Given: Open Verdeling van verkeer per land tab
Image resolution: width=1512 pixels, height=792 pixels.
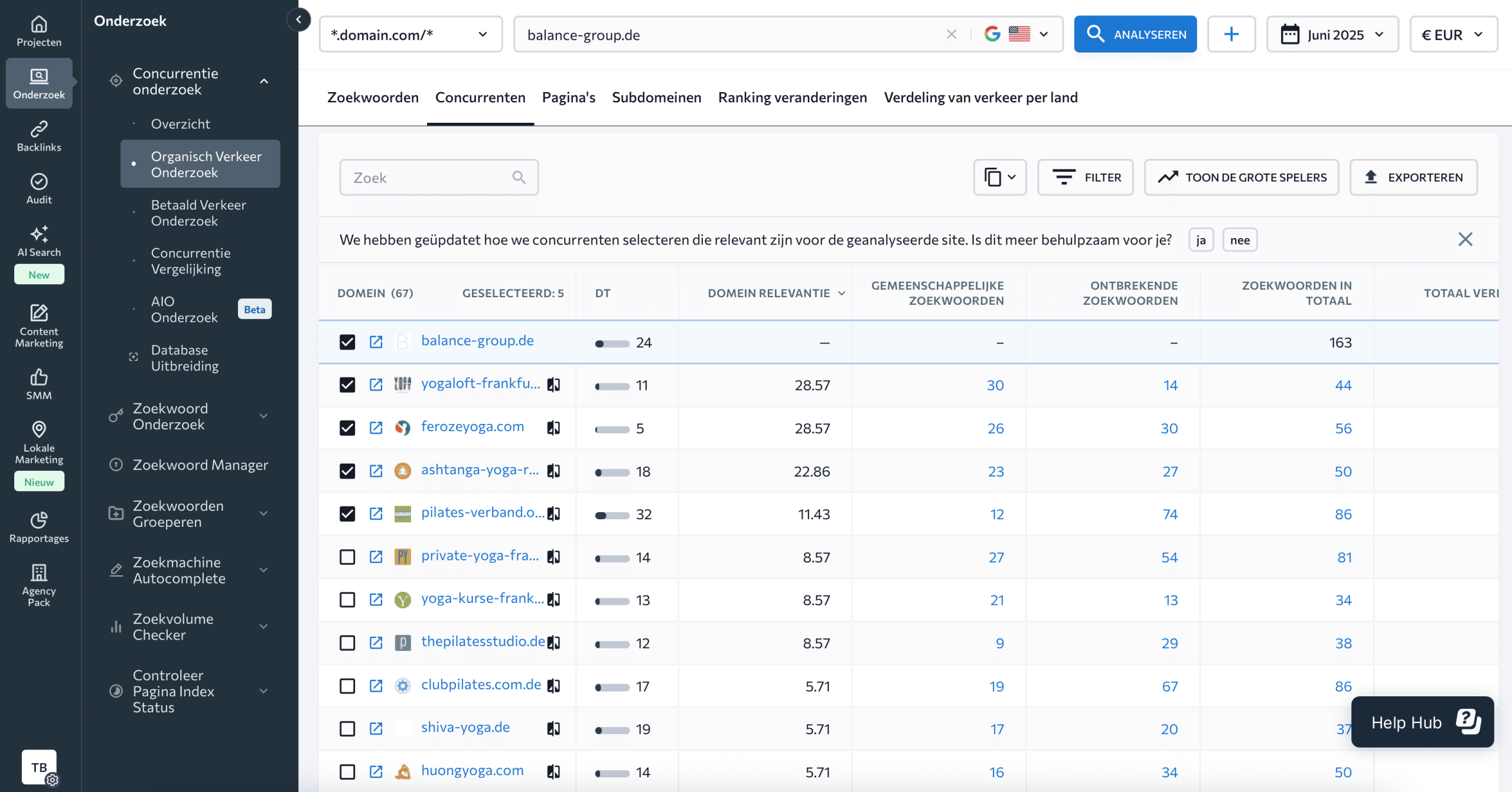Looking at the screenshot, I should [x=980, y=97].
